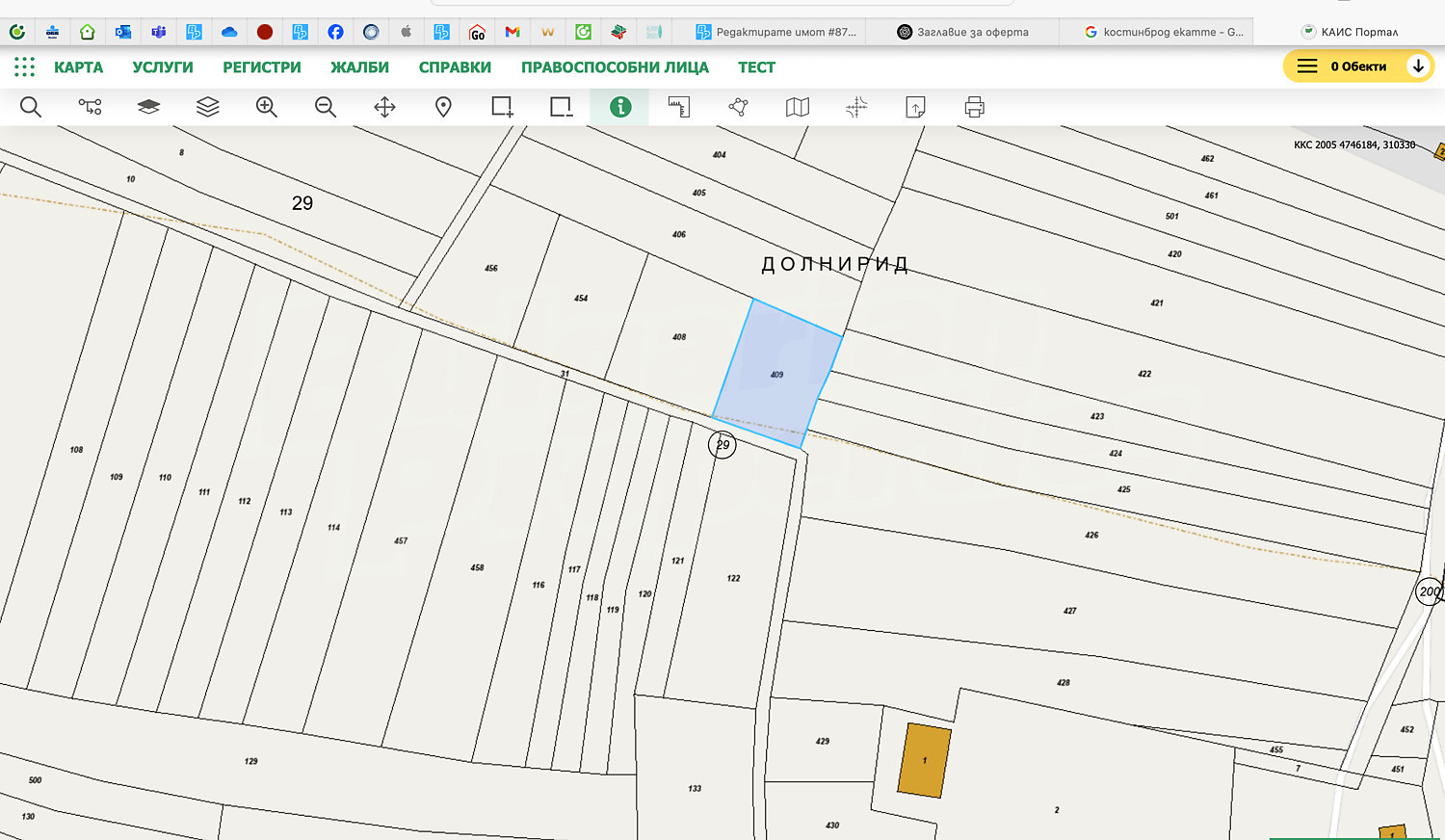Choose the remove-from-selection rectangle tool
The height and width of the screenshot is (840, 1445).
pos(561,107)
